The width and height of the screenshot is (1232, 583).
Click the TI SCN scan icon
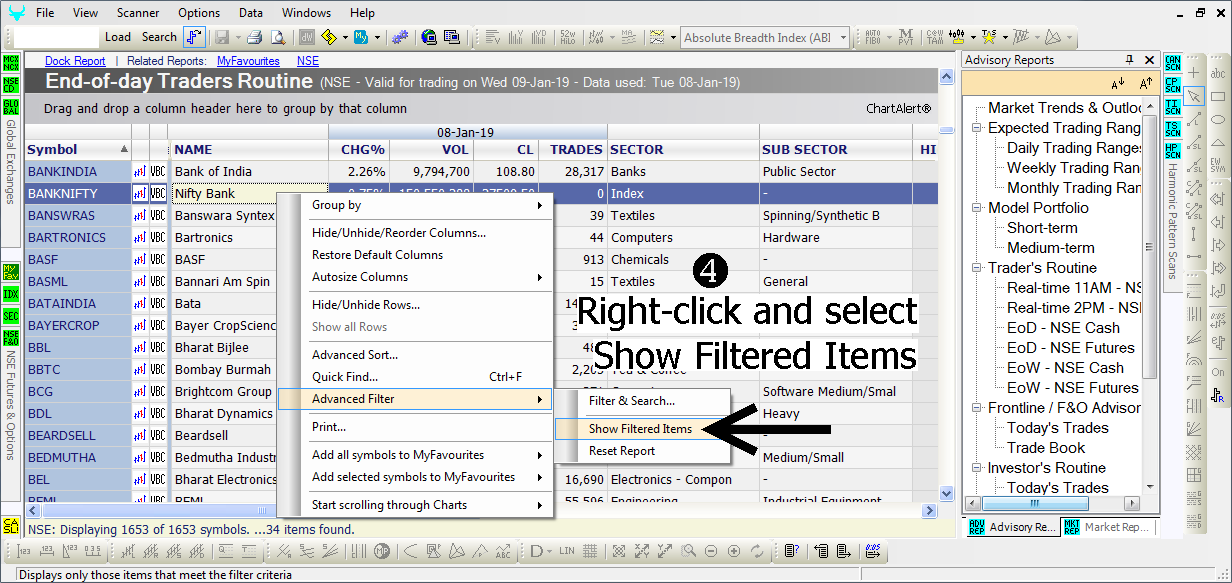tap(1173, 107)
